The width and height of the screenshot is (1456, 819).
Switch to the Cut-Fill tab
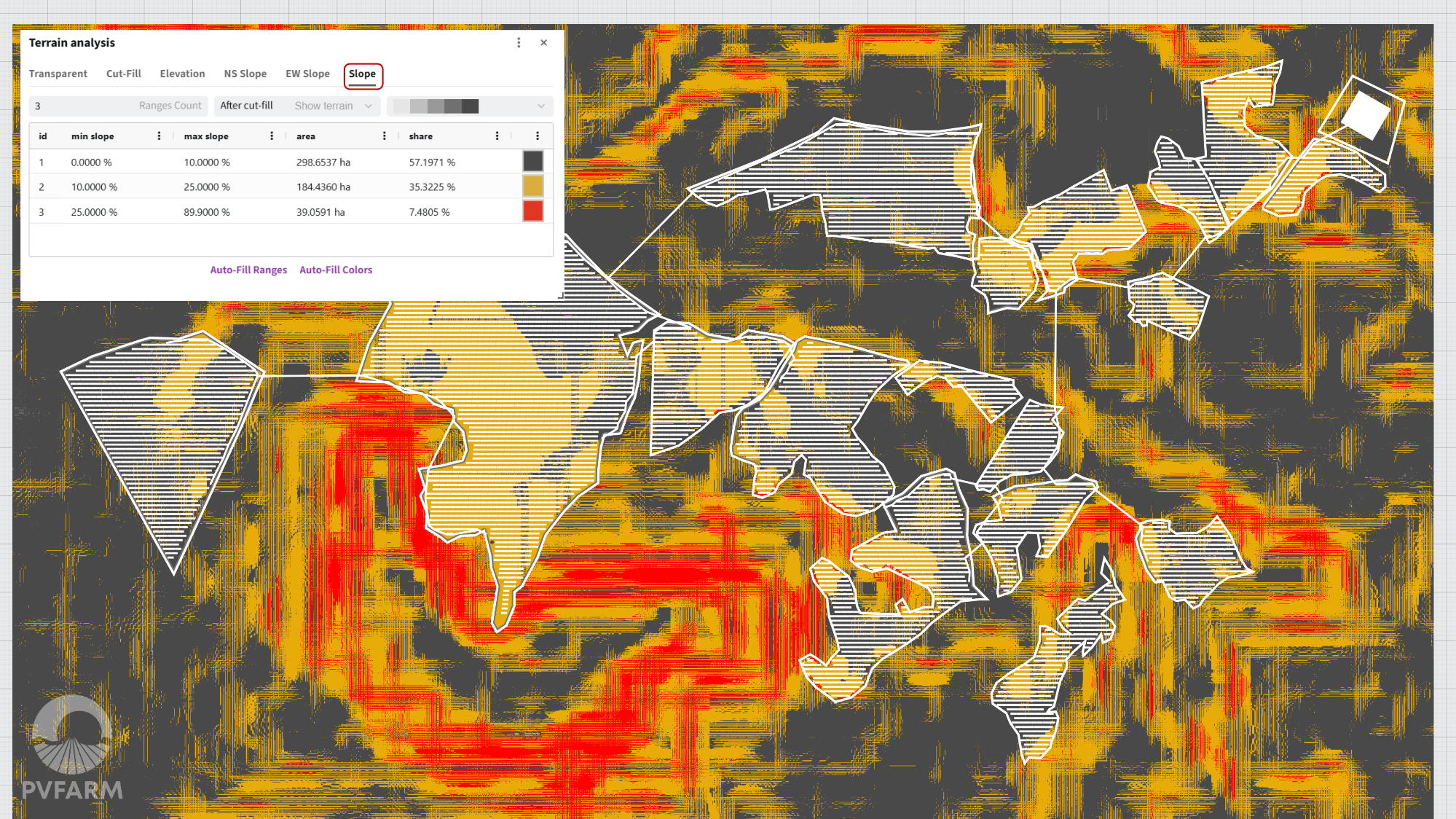tap(124, 74)
